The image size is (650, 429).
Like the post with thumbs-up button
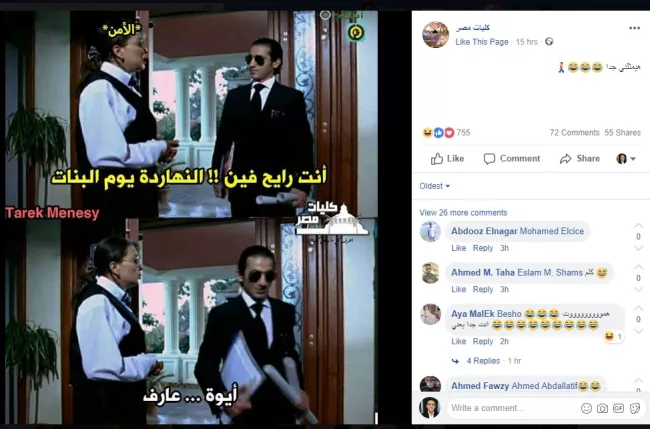447,159
